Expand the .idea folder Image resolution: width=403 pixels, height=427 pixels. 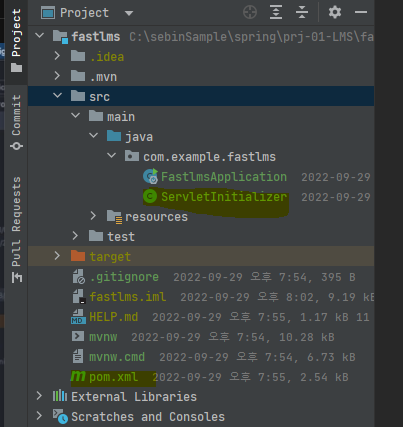pos(57,56)
